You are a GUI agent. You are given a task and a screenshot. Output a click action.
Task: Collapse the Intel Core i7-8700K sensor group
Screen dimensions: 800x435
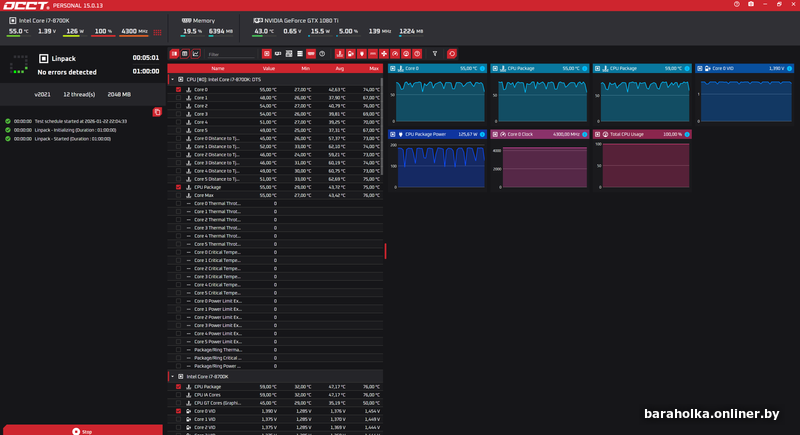pyautogui.click(x=172, y=376)
